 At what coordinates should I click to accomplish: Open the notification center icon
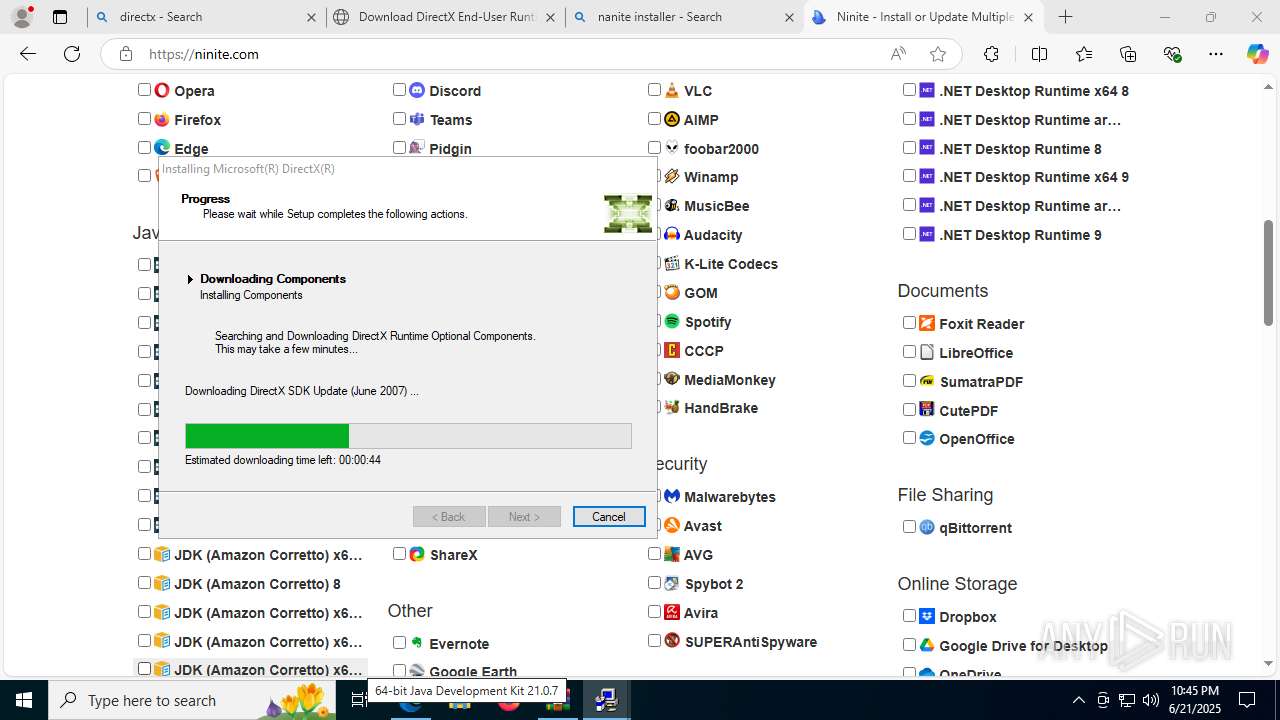coord(1247,700)
